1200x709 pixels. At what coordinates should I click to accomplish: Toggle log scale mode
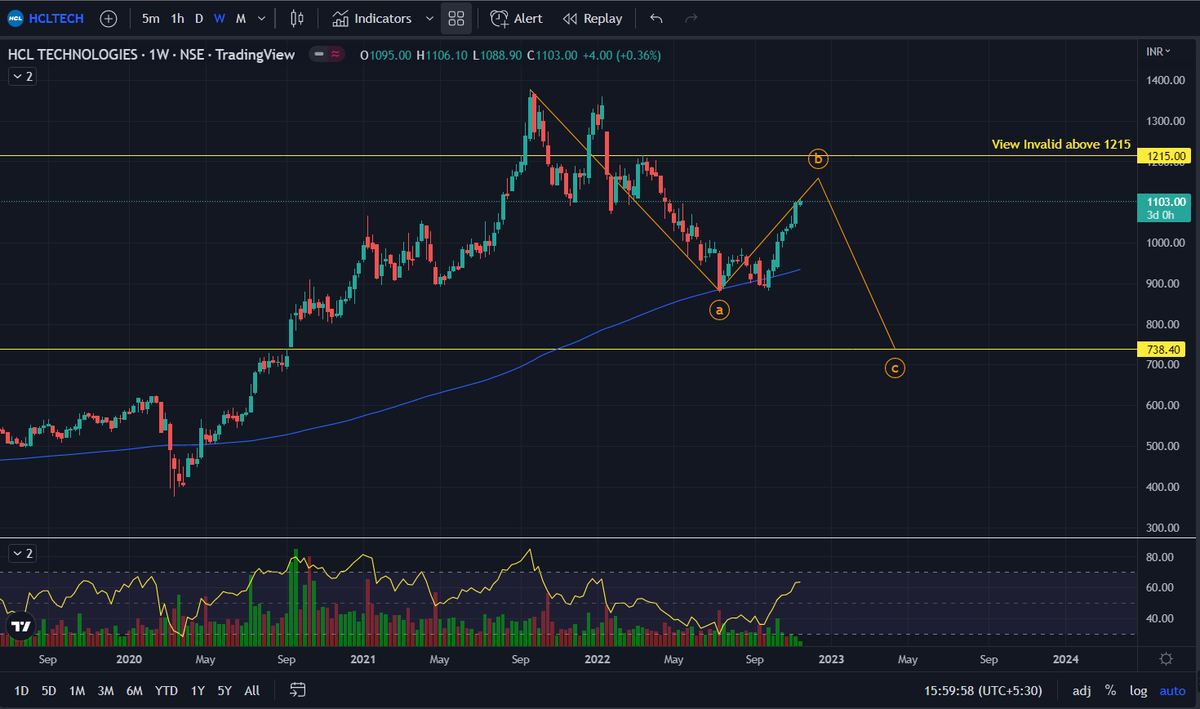(1138, 690)
